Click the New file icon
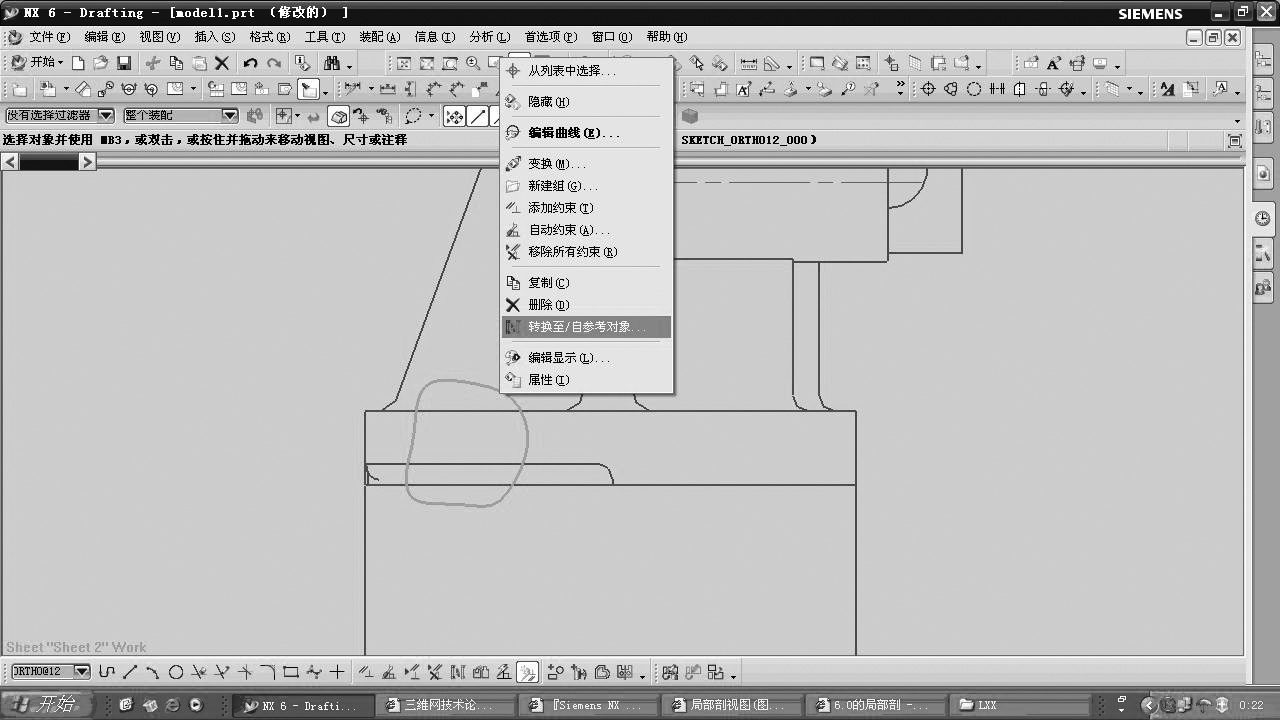Screen dimensions: 1280x723 pyautogui.click(x=78, y=63)
